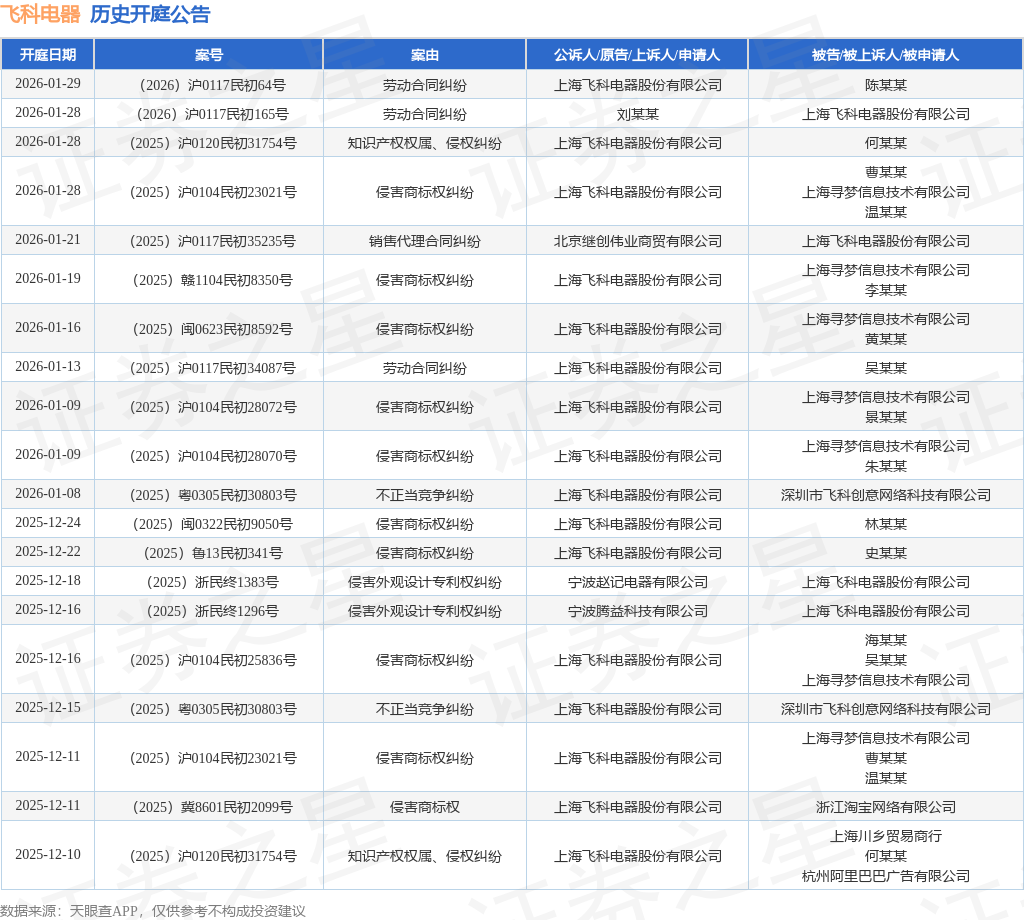Select case number (2025)闽0322民初9050号

(212, 524)
